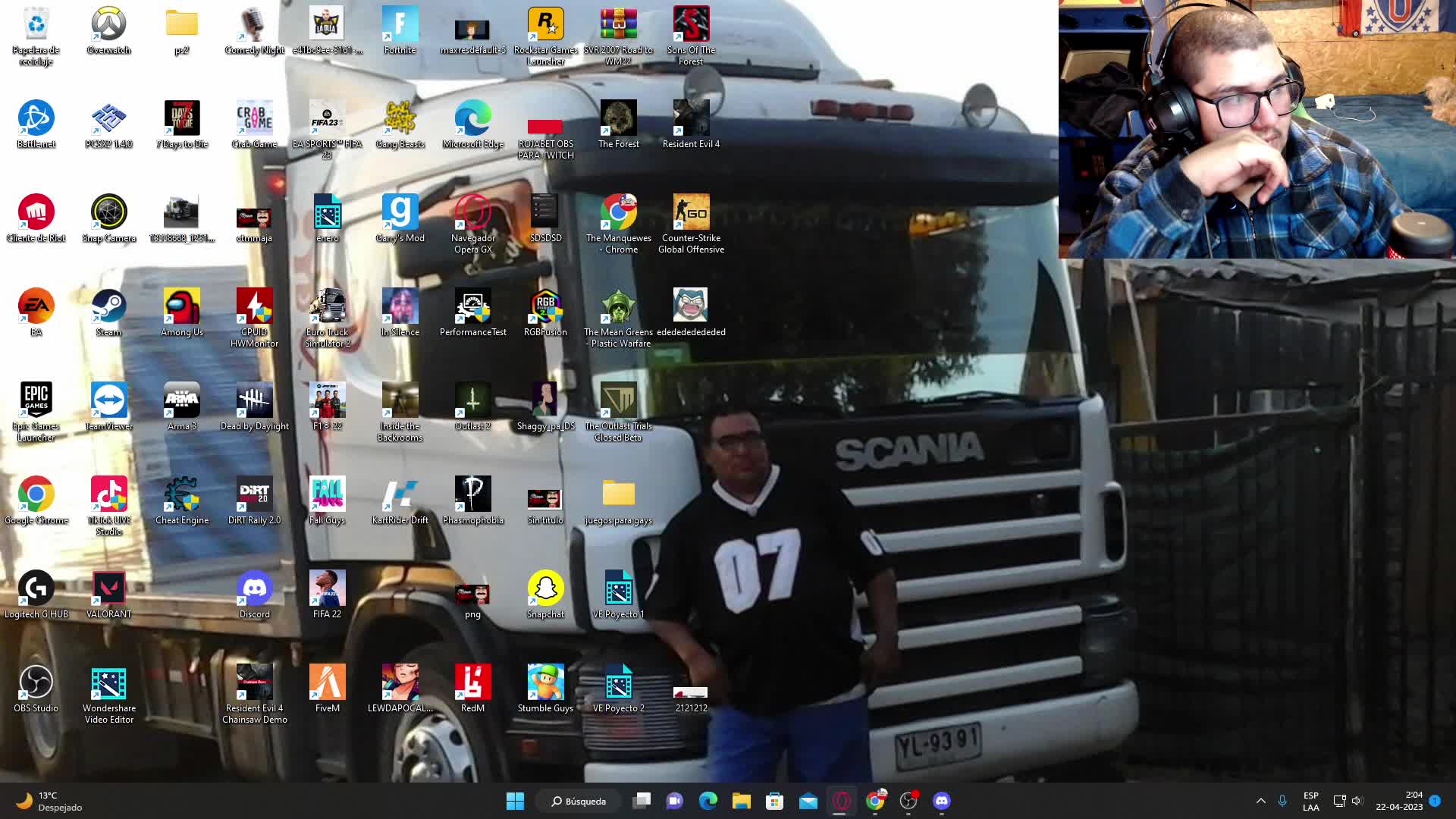Viewport: 1456px width, 819px height.
Task: Open Discord from the taskbar
Action: pos(942,801)
